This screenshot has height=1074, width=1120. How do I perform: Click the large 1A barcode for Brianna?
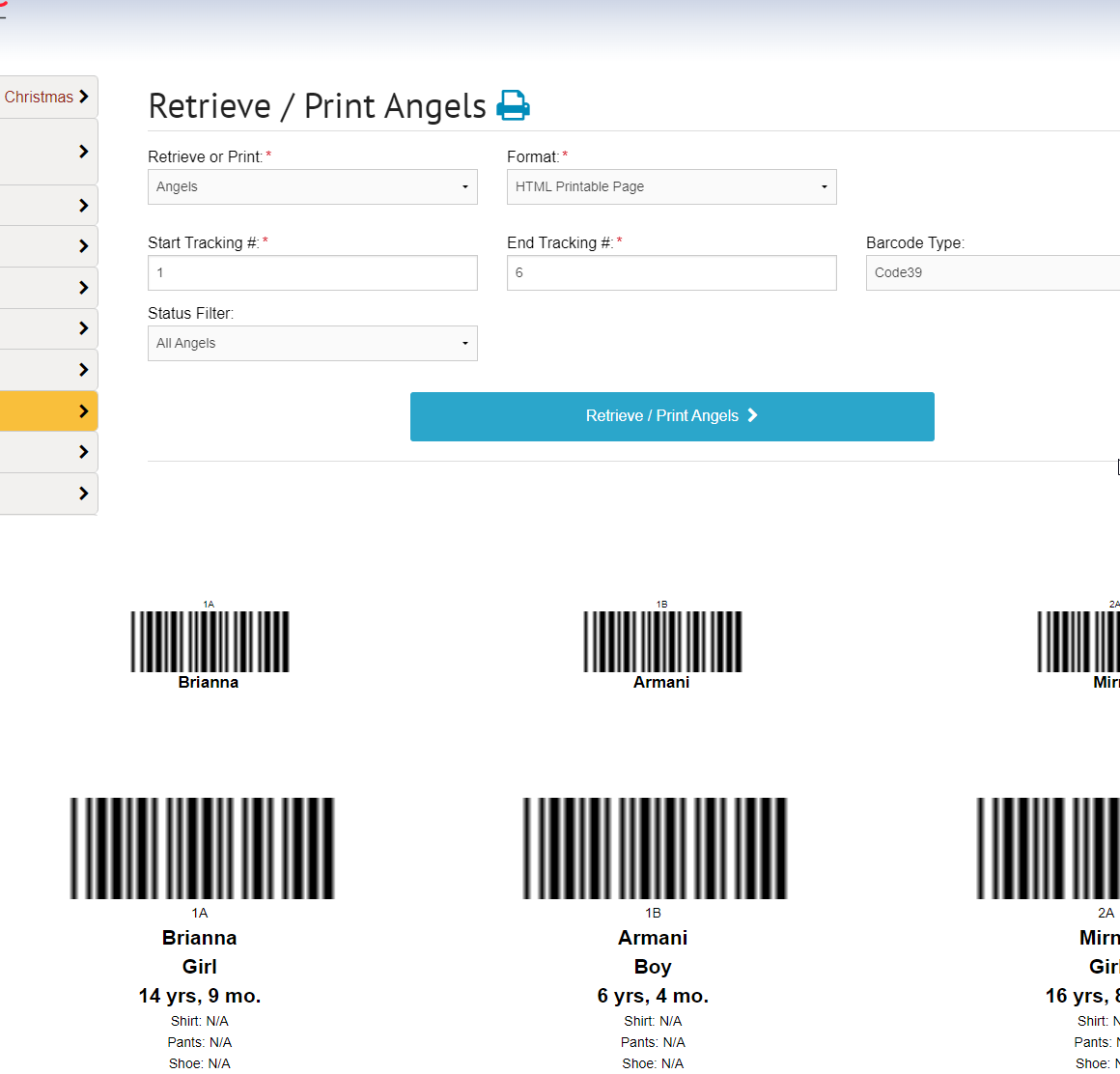pos(202,848)
